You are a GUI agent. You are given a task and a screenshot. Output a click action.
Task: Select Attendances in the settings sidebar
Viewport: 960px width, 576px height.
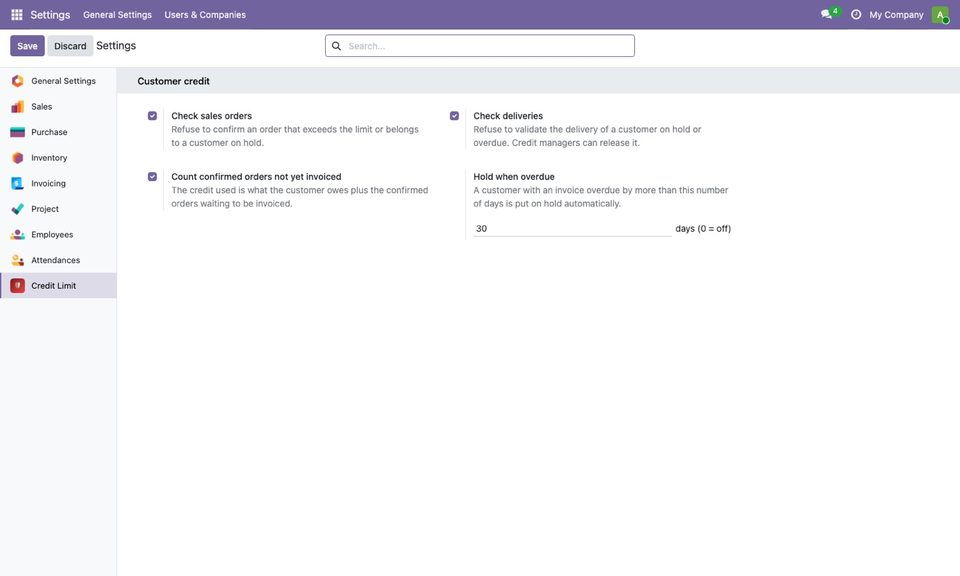coord(58,260)
